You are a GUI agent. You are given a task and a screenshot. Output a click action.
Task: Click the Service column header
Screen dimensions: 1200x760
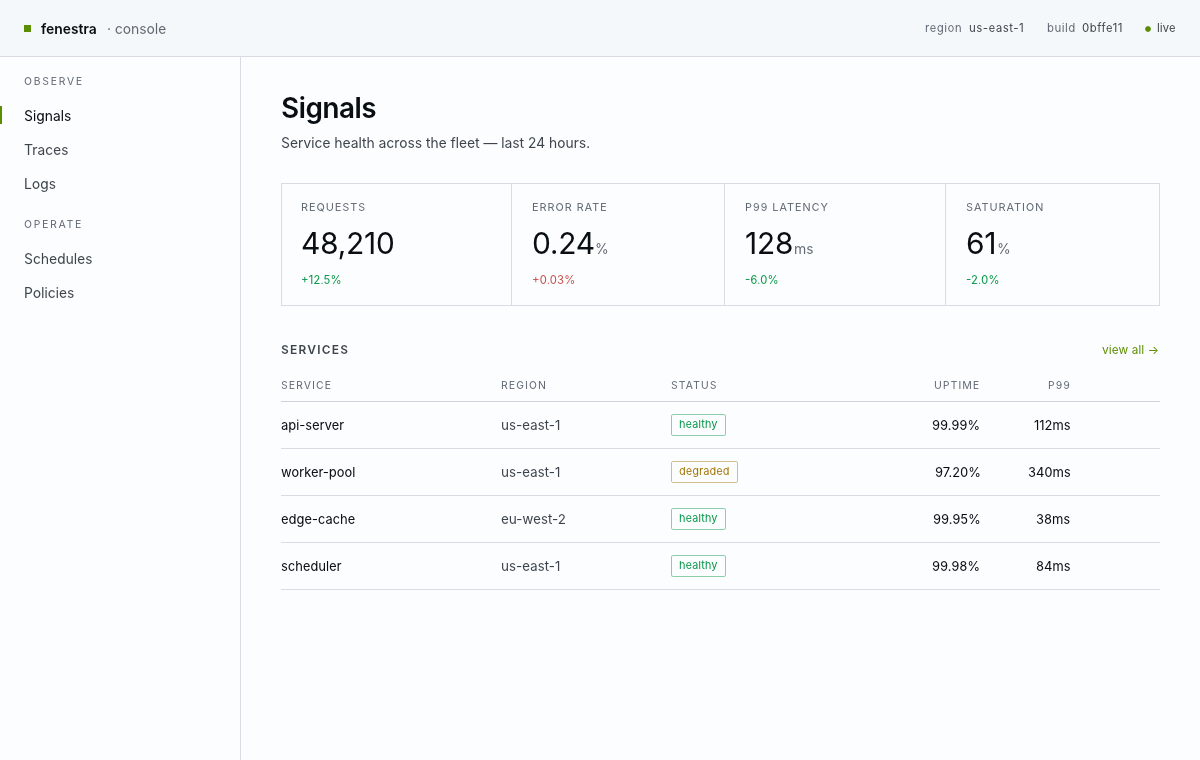[306, 385]
